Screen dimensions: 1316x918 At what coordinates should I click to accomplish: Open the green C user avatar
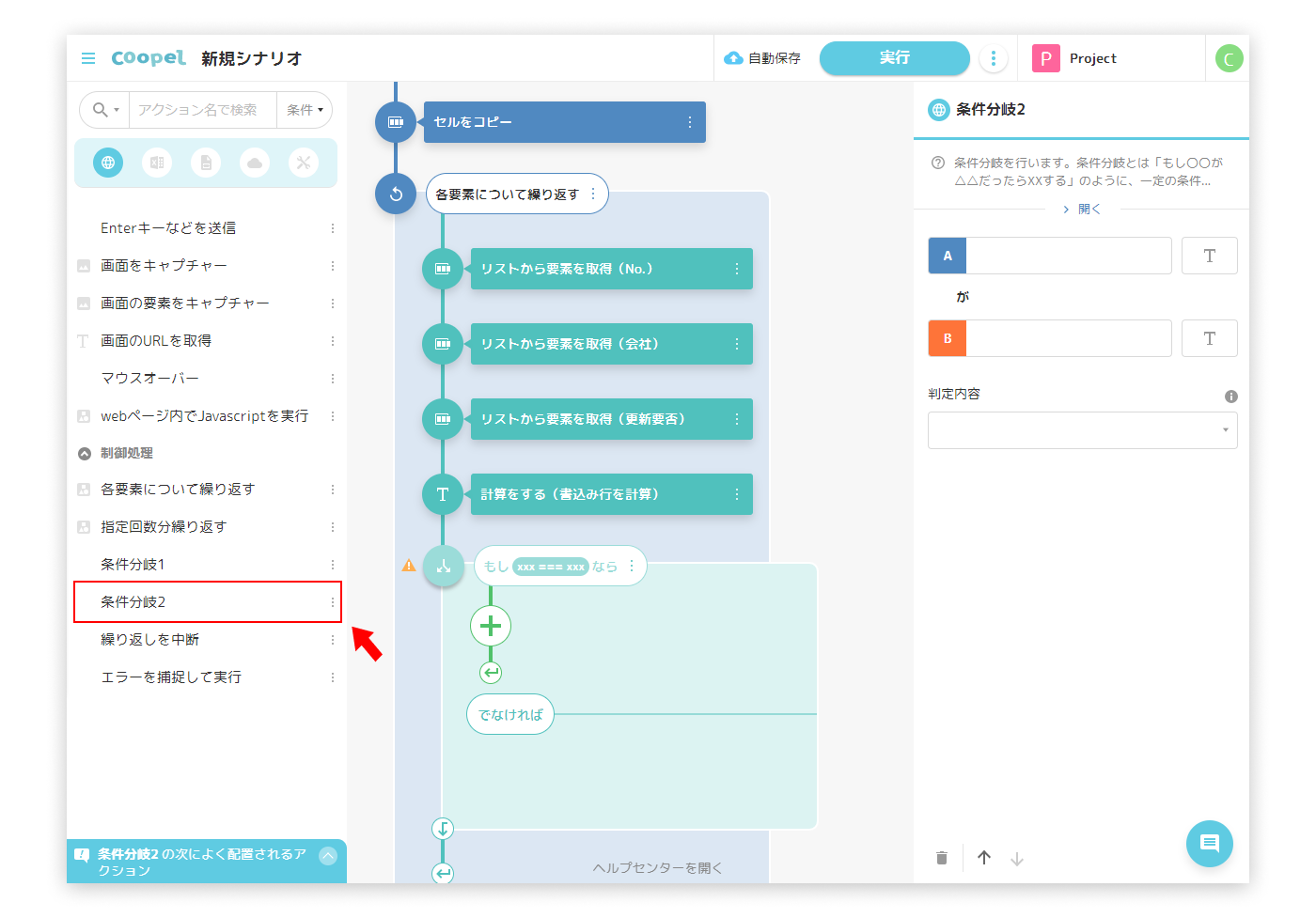click(x=1229, y=58)
